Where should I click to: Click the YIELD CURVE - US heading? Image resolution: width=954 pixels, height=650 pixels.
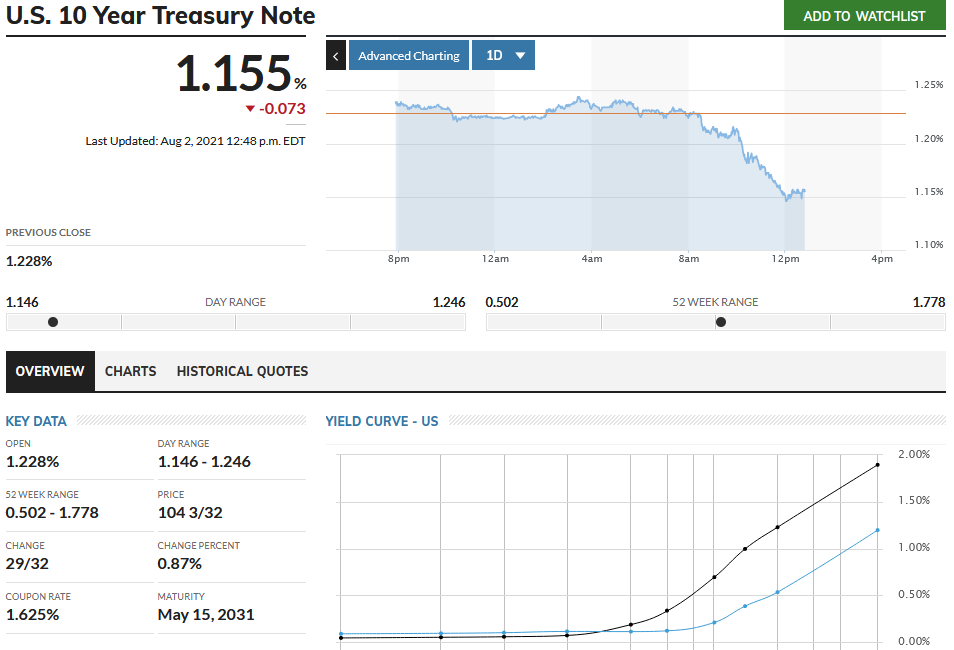(381, 421)
